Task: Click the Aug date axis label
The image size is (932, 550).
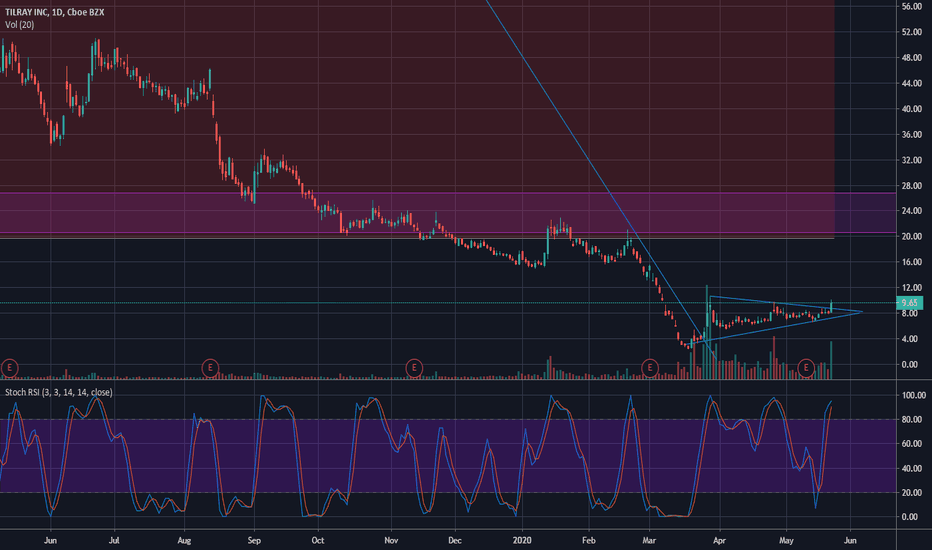Action: (x=184, y=540)
